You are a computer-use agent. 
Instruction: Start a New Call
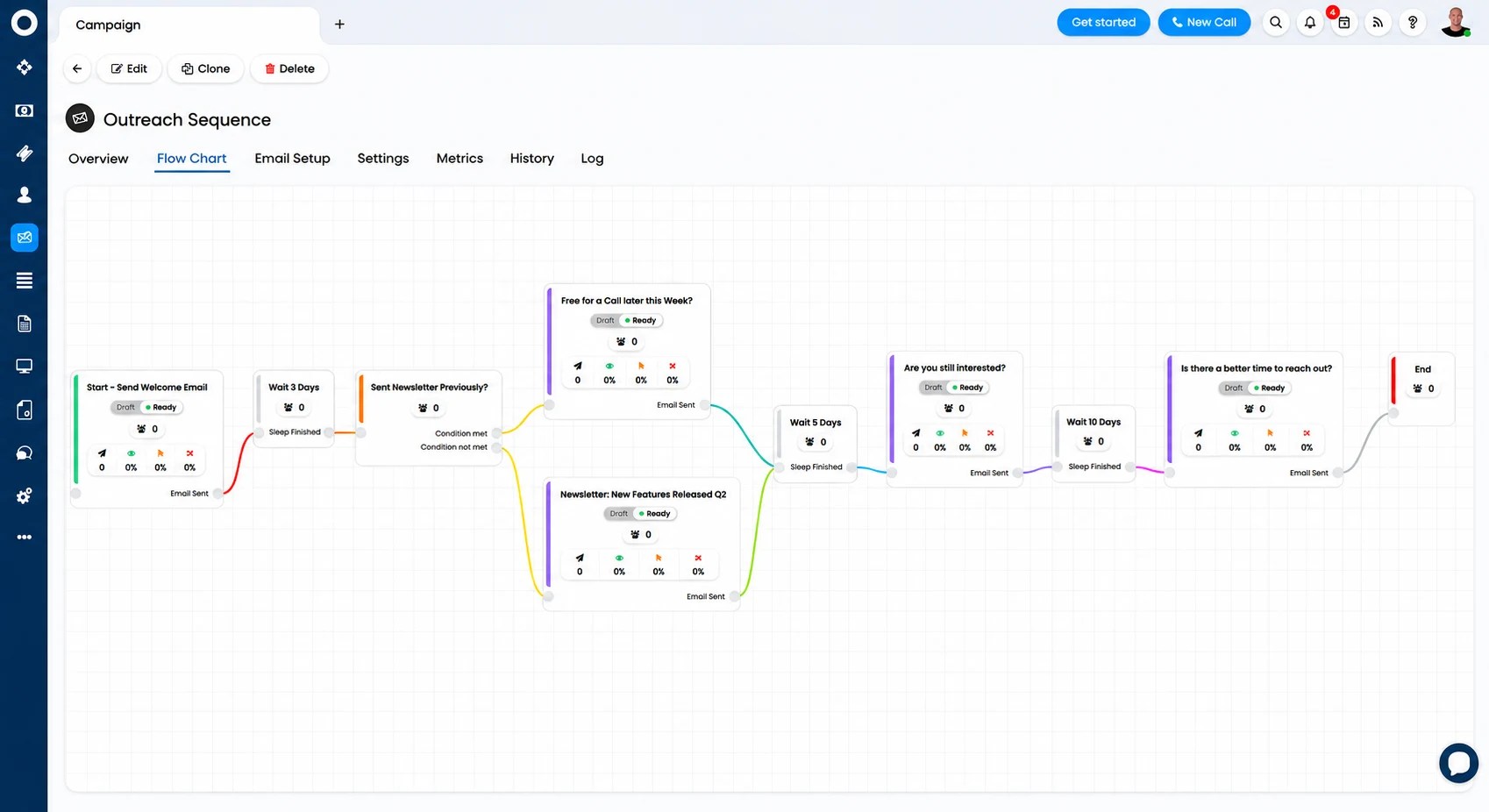[x=1204, y=23]
